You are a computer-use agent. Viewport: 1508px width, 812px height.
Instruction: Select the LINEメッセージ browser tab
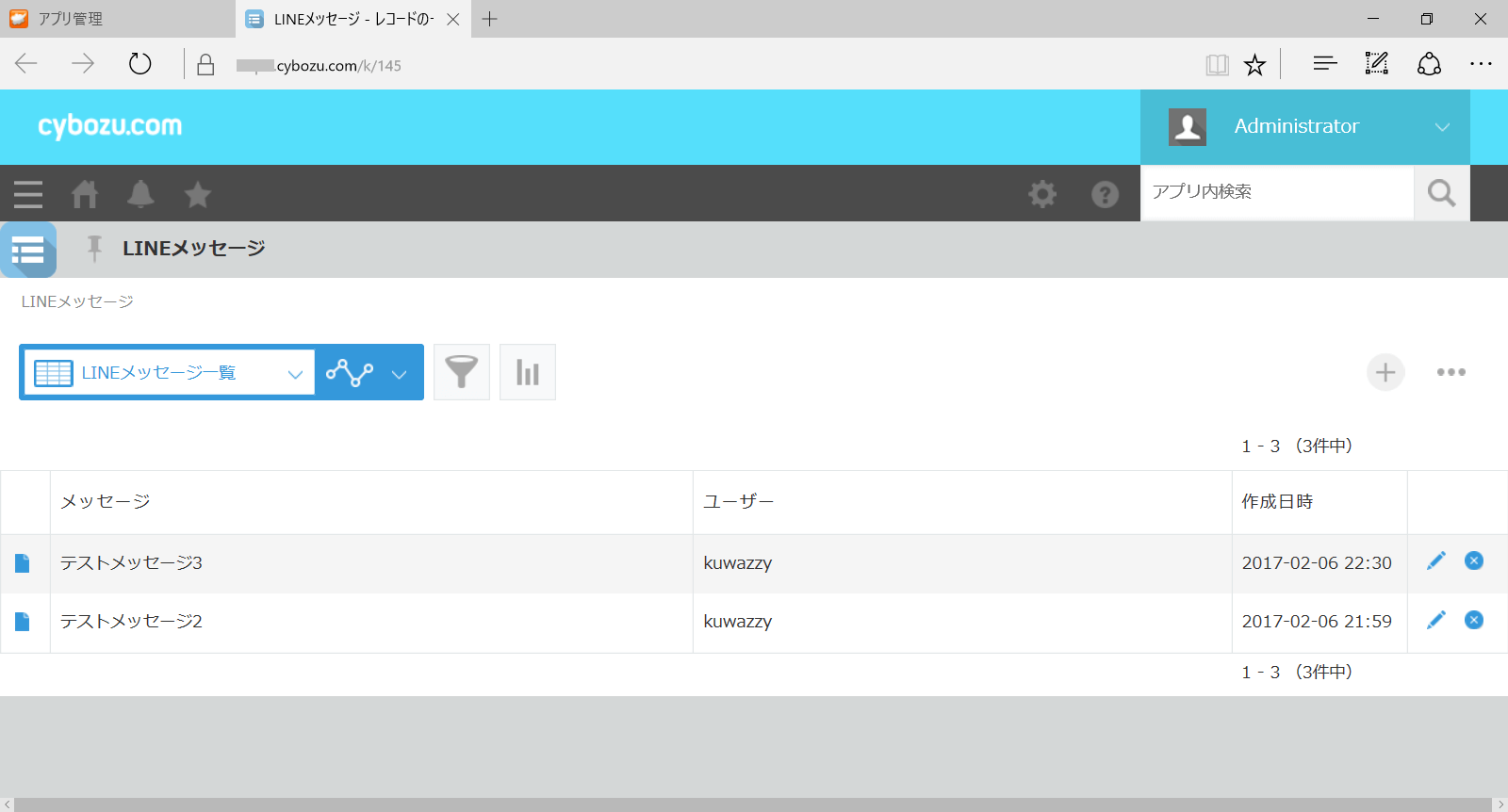point(353,19)
